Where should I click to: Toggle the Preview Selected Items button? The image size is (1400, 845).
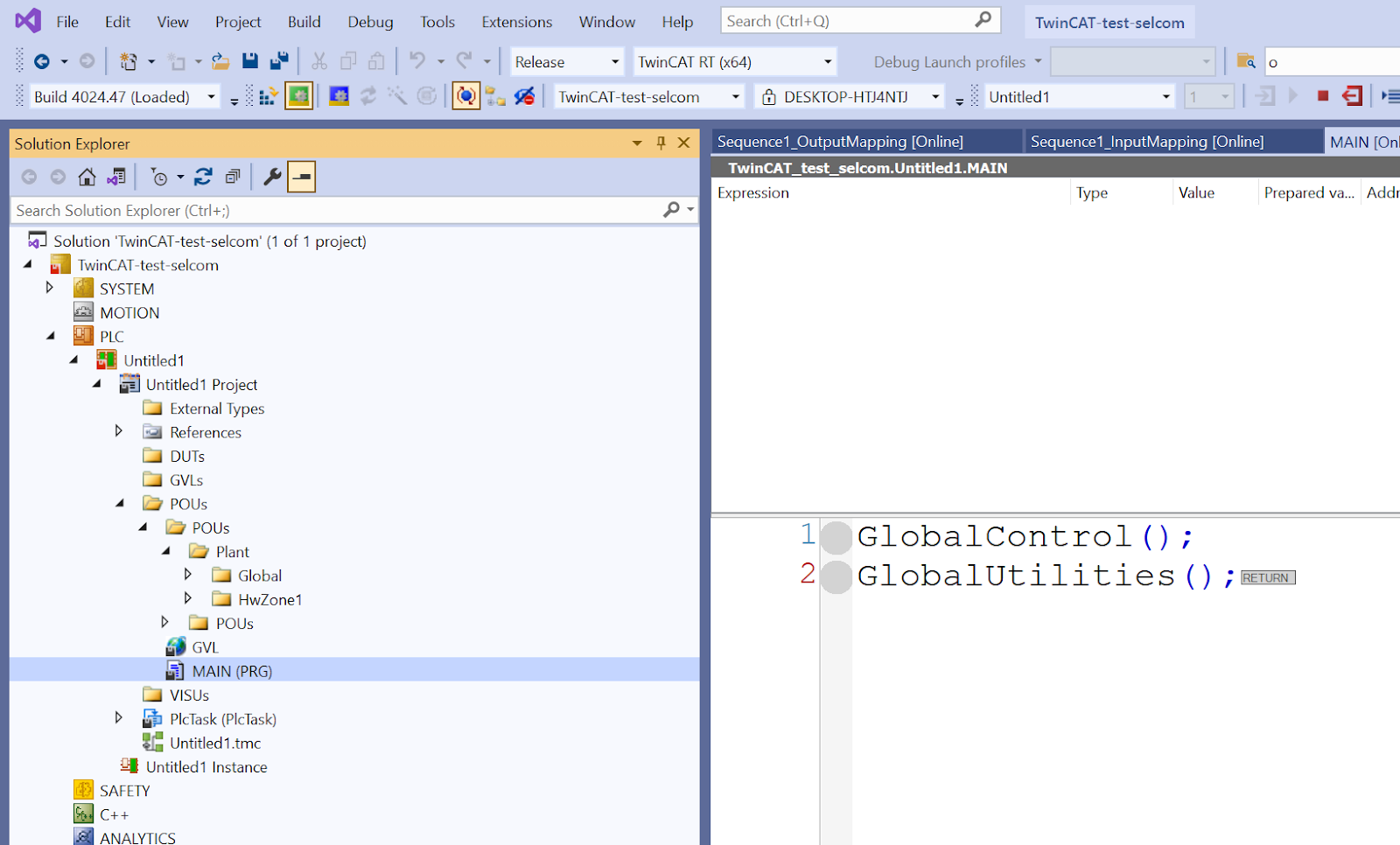301,178
